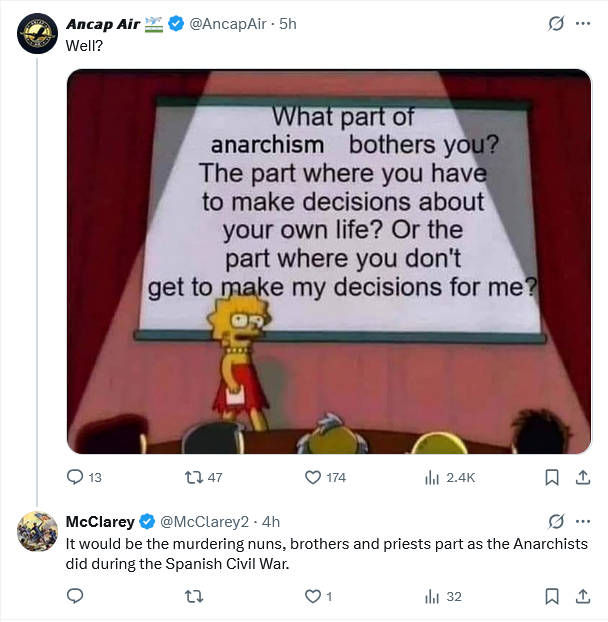Reply to McClarey's comment

(x=75, y=596)
